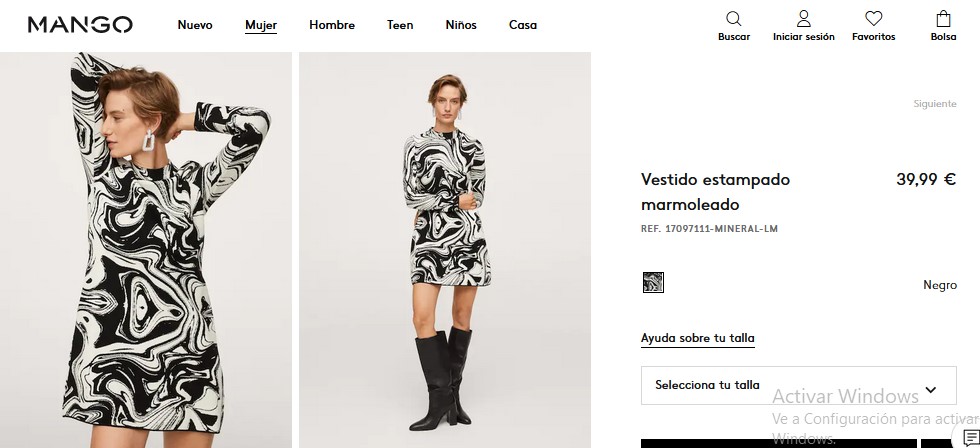Select the Casa menu item
Image resolution: width=980 pixels, height=448 pixels.
pos(523,25)
